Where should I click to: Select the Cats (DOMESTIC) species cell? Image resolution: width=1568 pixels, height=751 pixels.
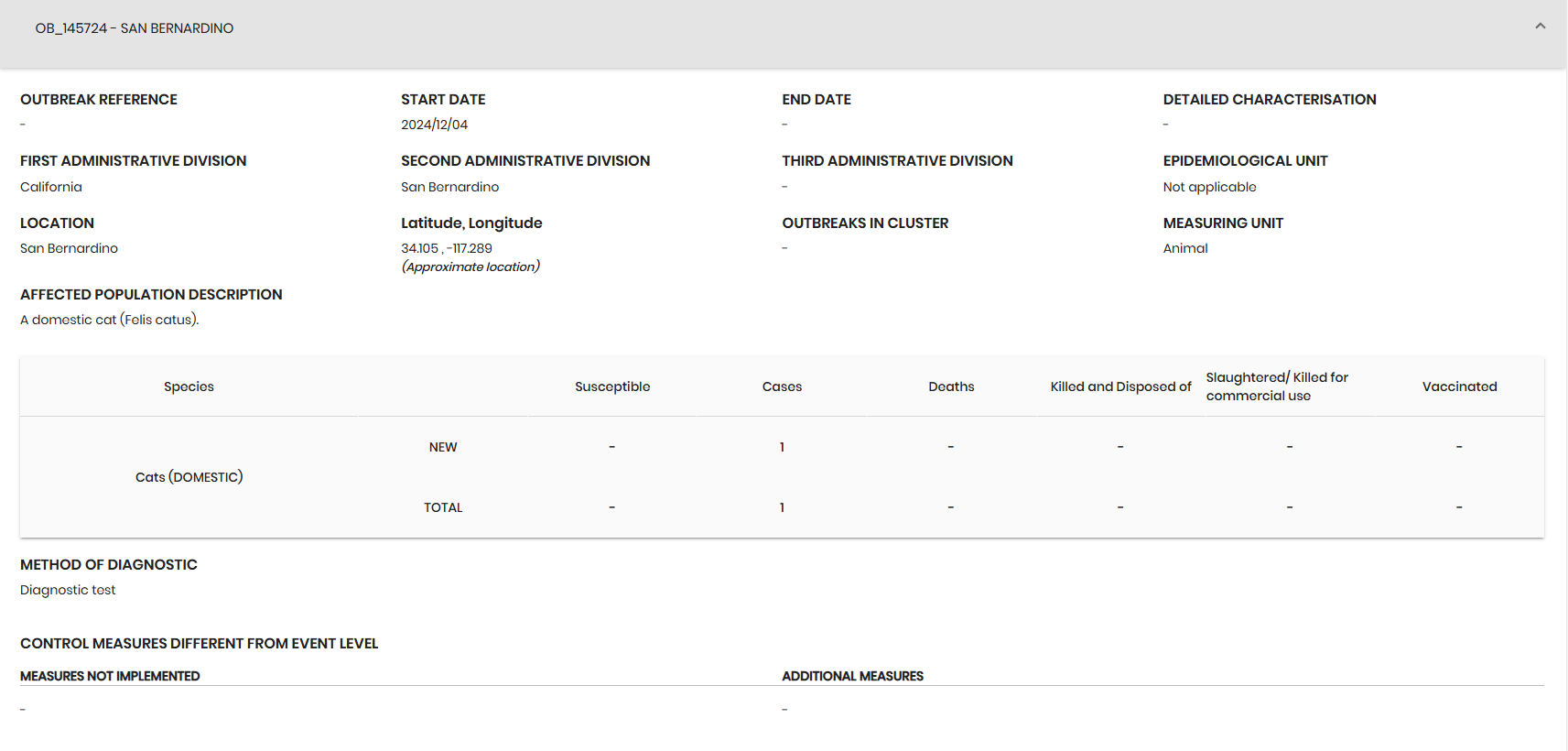pyautogui.click(x=189, y=477)
